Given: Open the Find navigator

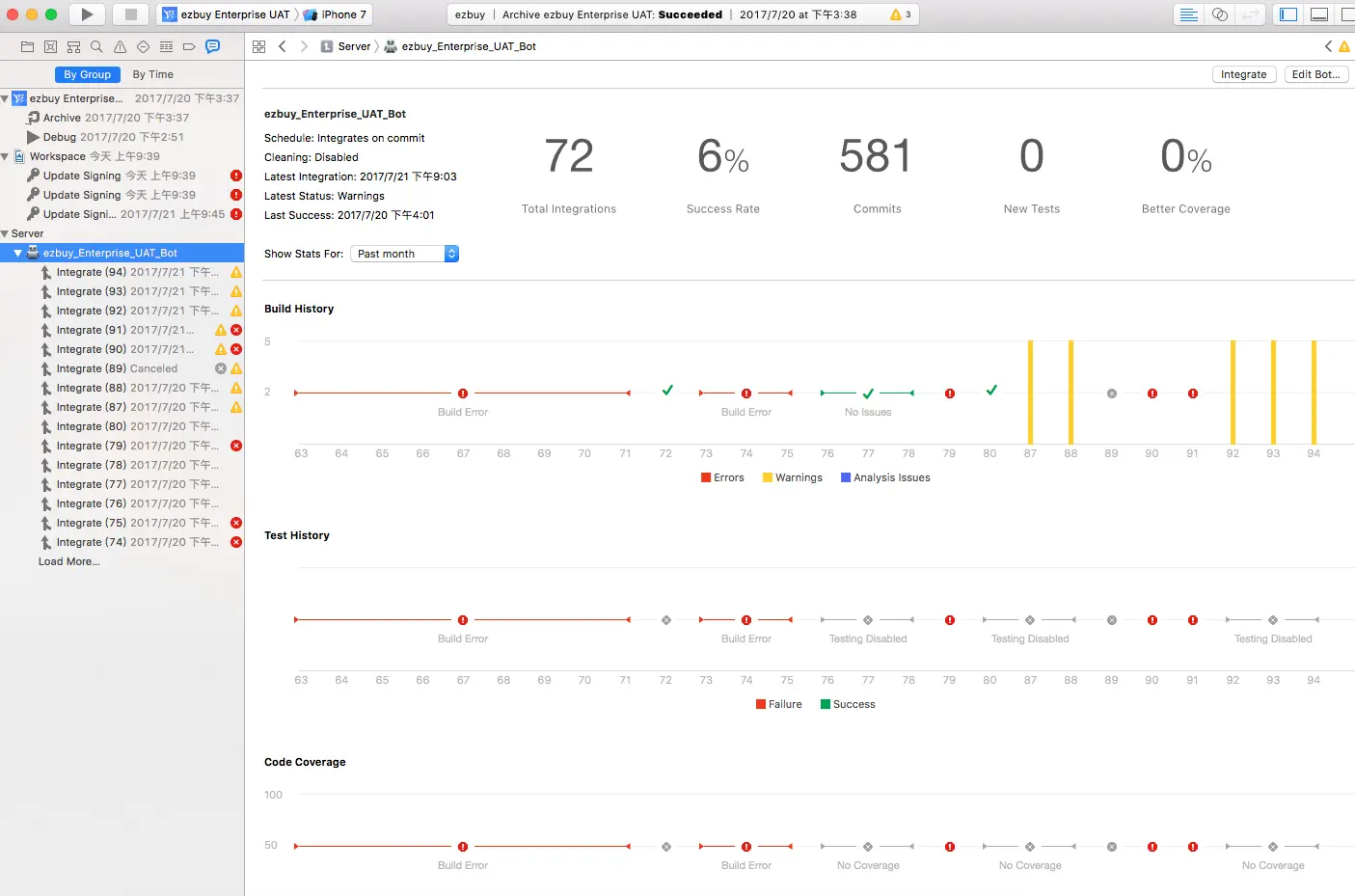Looking at the screenshot, I should [x=96, y=46].
